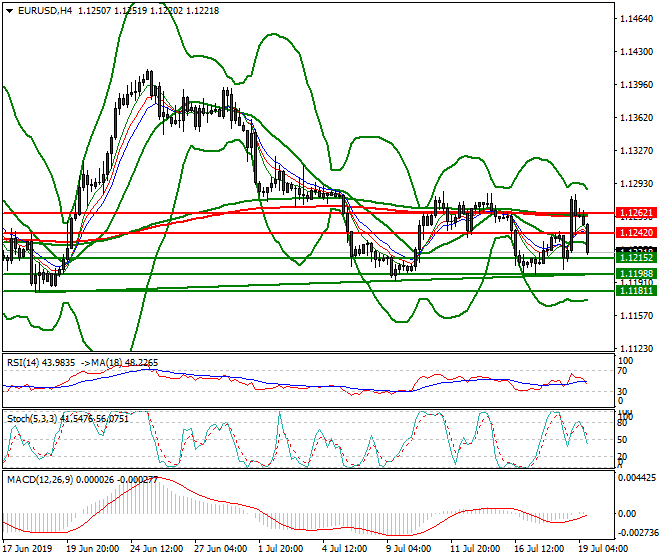This screenshot has width=660, height=560.
Task: Click the 1.12152 green support price label
Action: coord(636,258)
